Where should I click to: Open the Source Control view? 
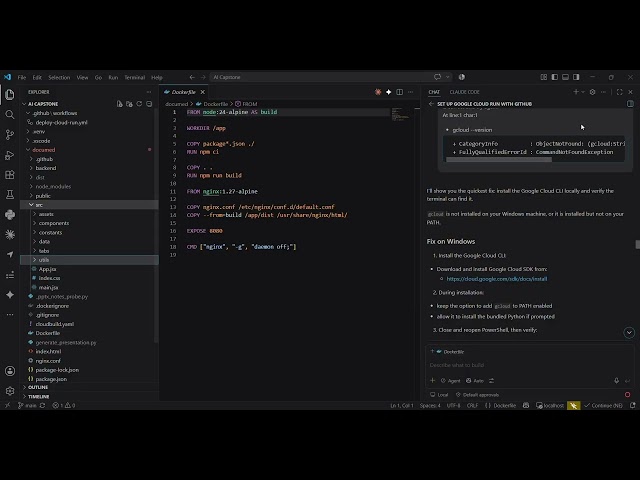[x=10, y=135]
